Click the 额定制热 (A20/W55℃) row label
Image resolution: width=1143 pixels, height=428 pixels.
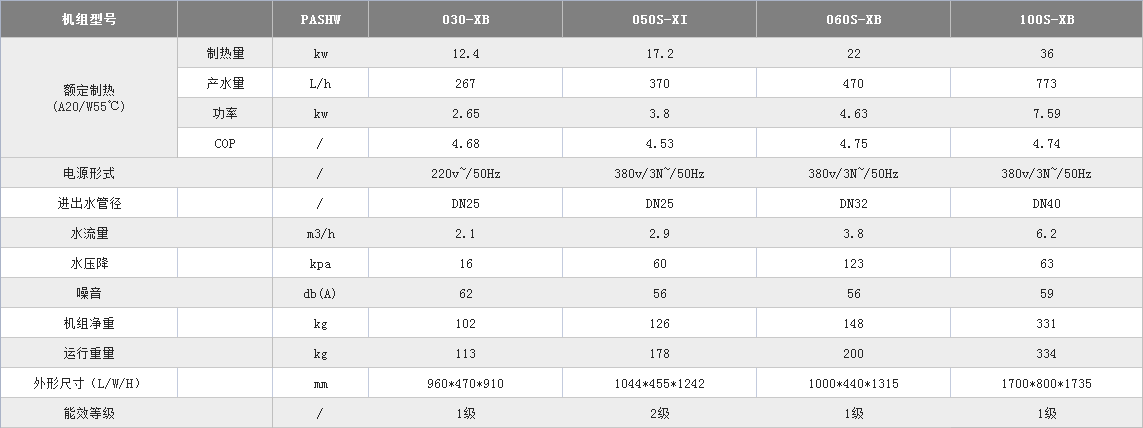coord(89,98)
